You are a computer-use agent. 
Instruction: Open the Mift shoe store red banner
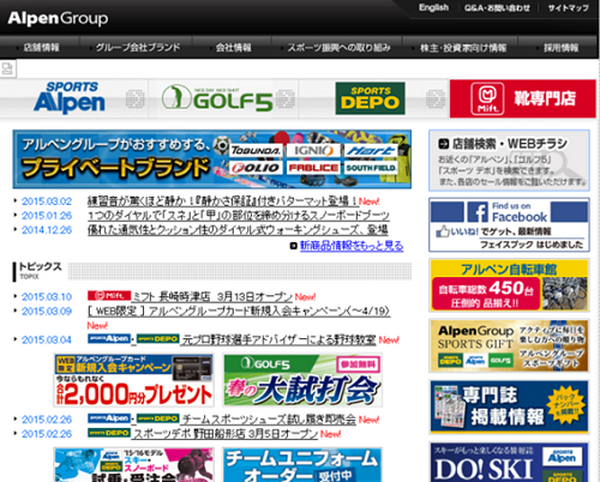click(522, 99)
